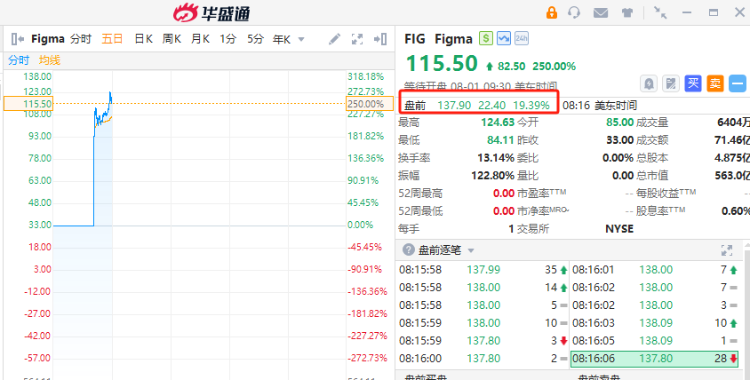Viewport: 750px width, 380px height.
Task: Toggle the 分时 line display
Action: (x=19, y=60)
